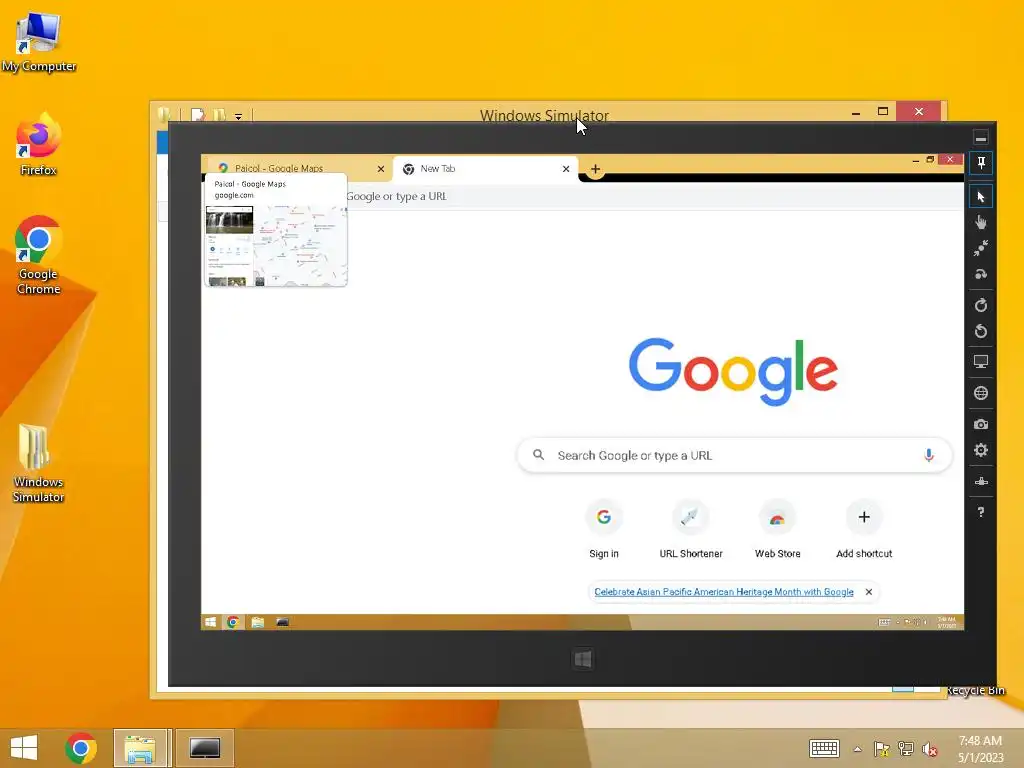Open the Web Store shortcut
Viewport: 1024px width, 768px height.
point(777,530)
